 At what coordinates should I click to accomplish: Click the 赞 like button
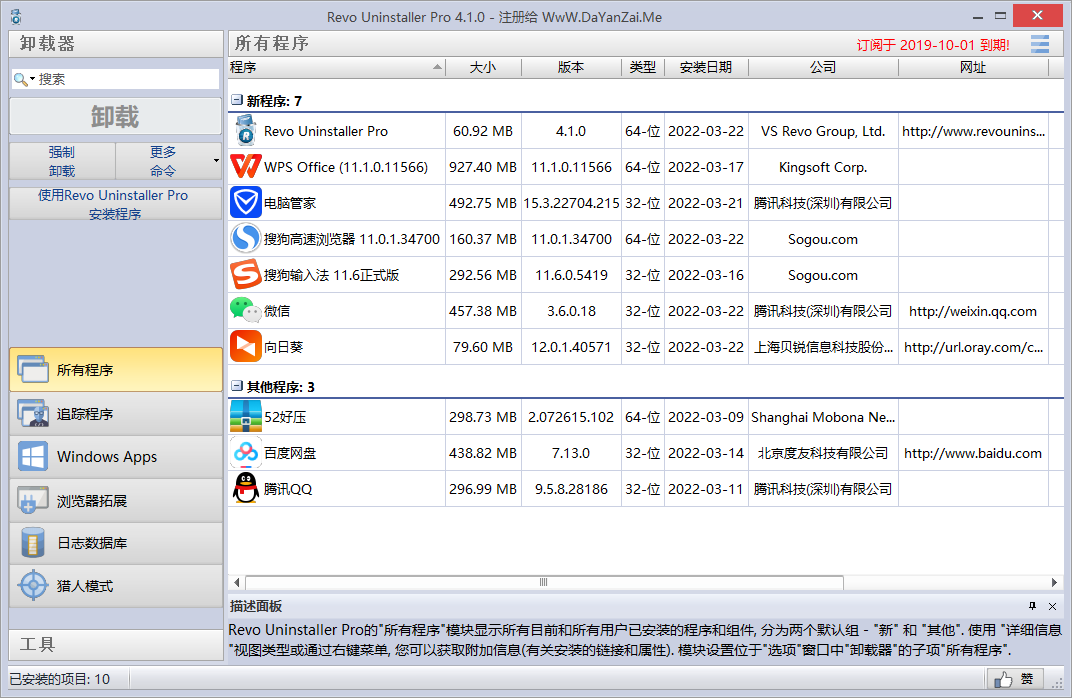[1014, 680]
